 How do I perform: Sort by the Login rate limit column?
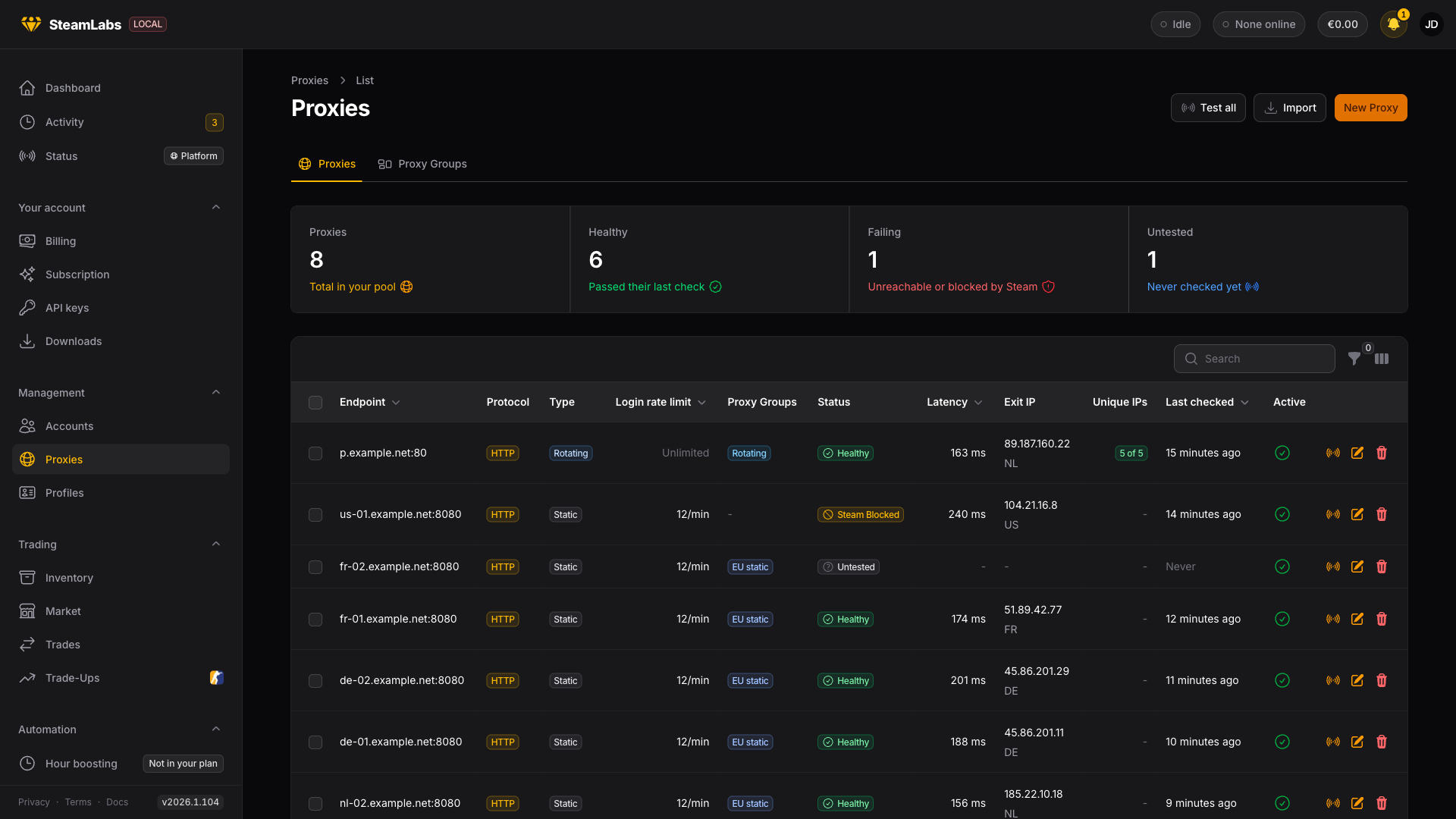point(661,402)
